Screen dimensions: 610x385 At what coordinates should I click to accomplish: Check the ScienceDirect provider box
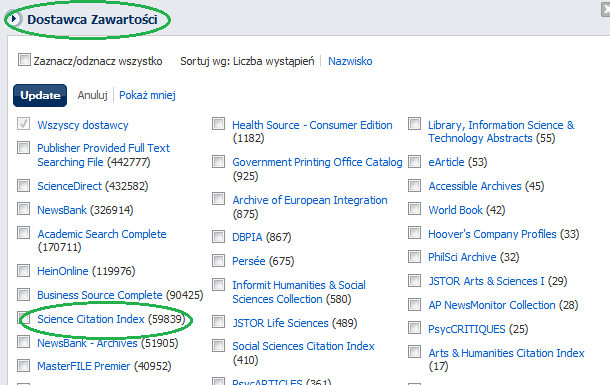pos(23,186)
